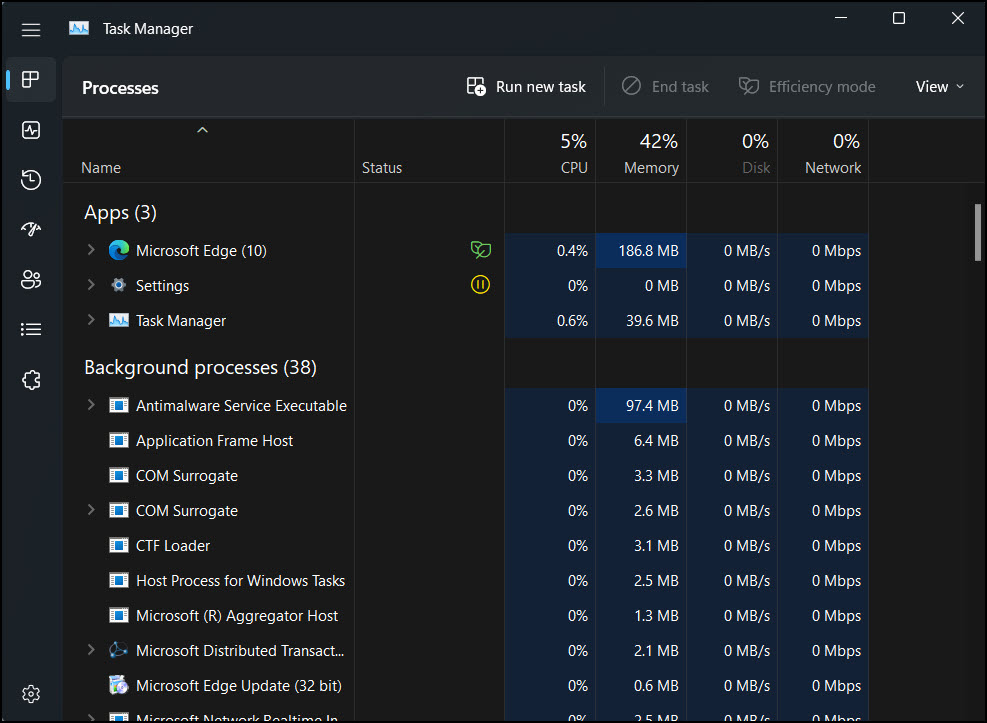The width and height of the screenshot is (987, 723).
Task: Expand the Settings app process
Action: pos(91,284)
